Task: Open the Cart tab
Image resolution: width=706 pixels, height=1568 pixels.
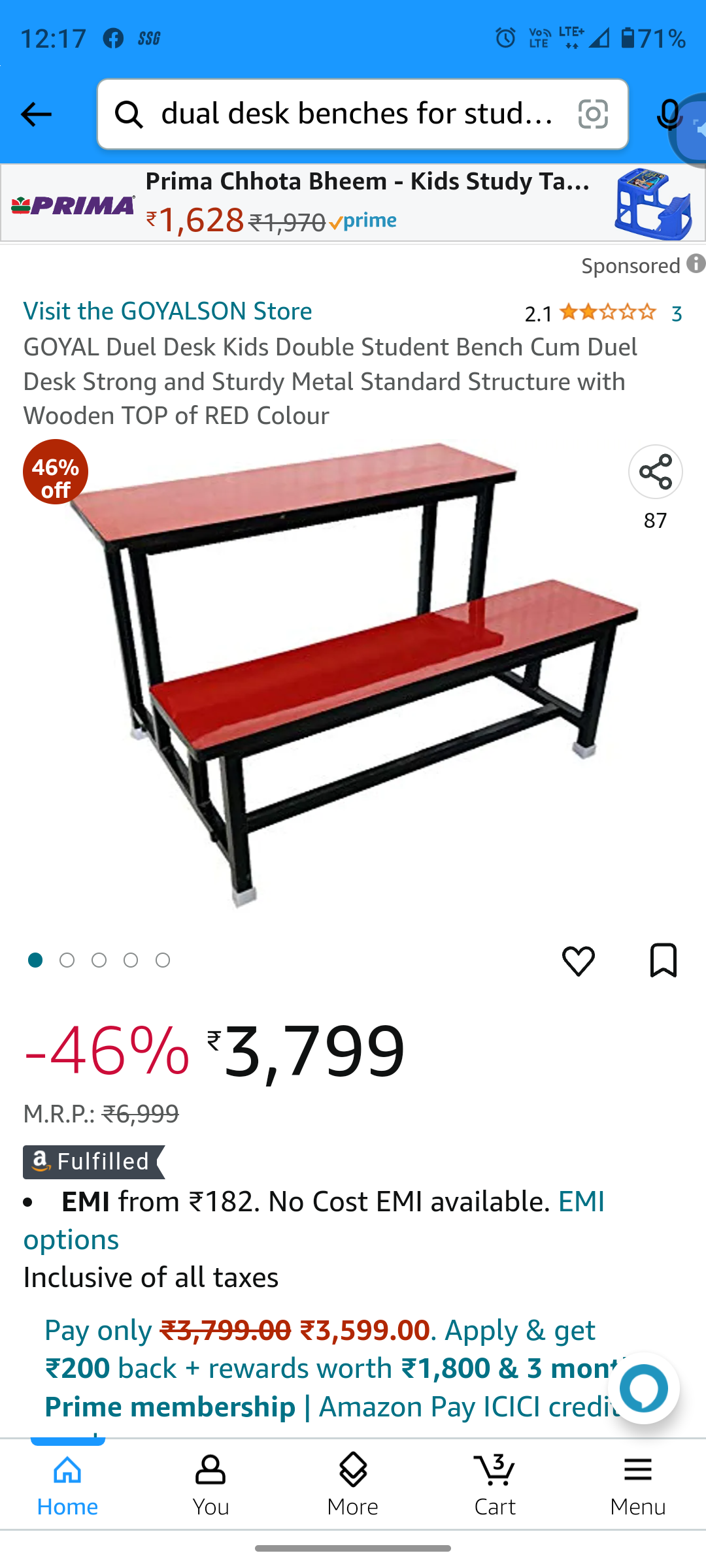Action: [x=495, y=1484]
